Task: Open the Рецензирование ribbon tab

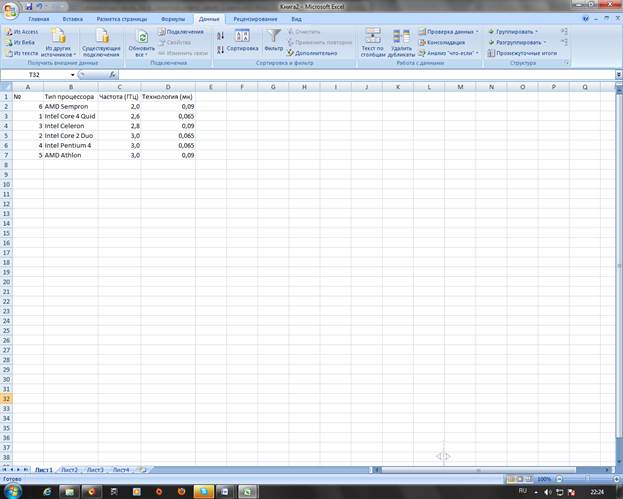Action: point(255,19)
